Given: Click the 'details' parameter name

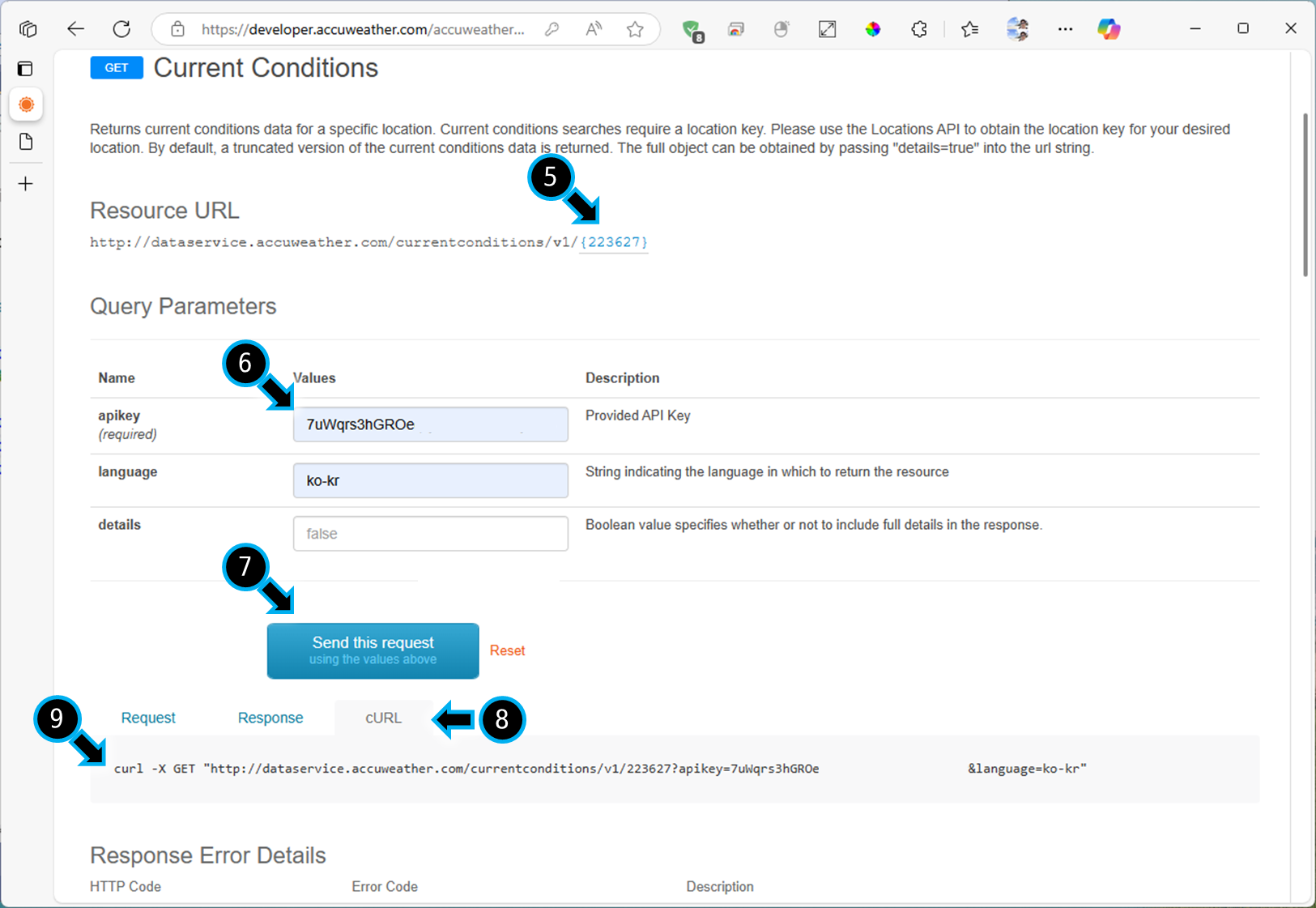Looking at the screenshot, I should [120, 525].
